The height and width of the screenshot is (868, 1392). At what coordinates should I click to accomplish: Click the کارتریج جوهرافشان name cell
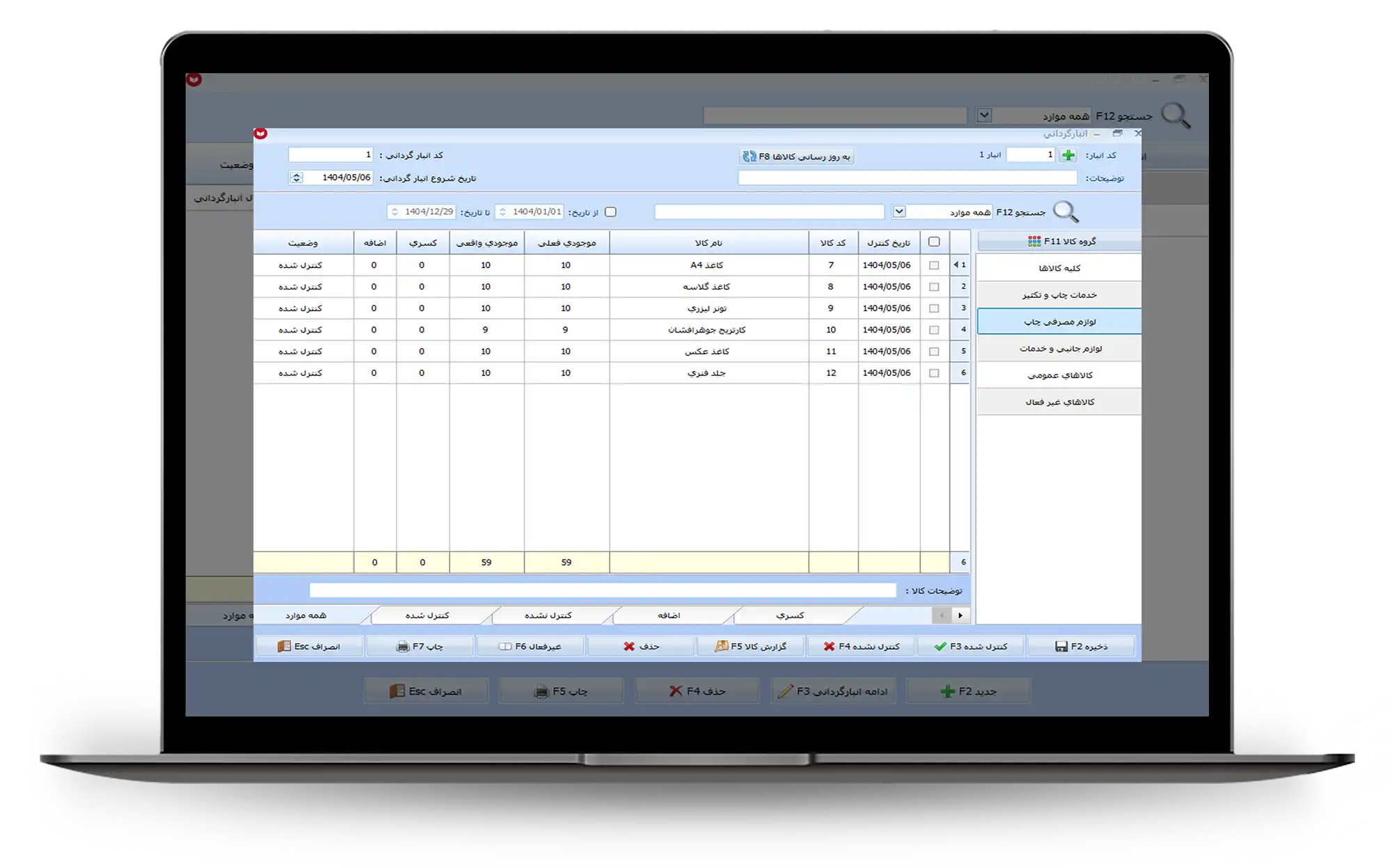(709, 330)
